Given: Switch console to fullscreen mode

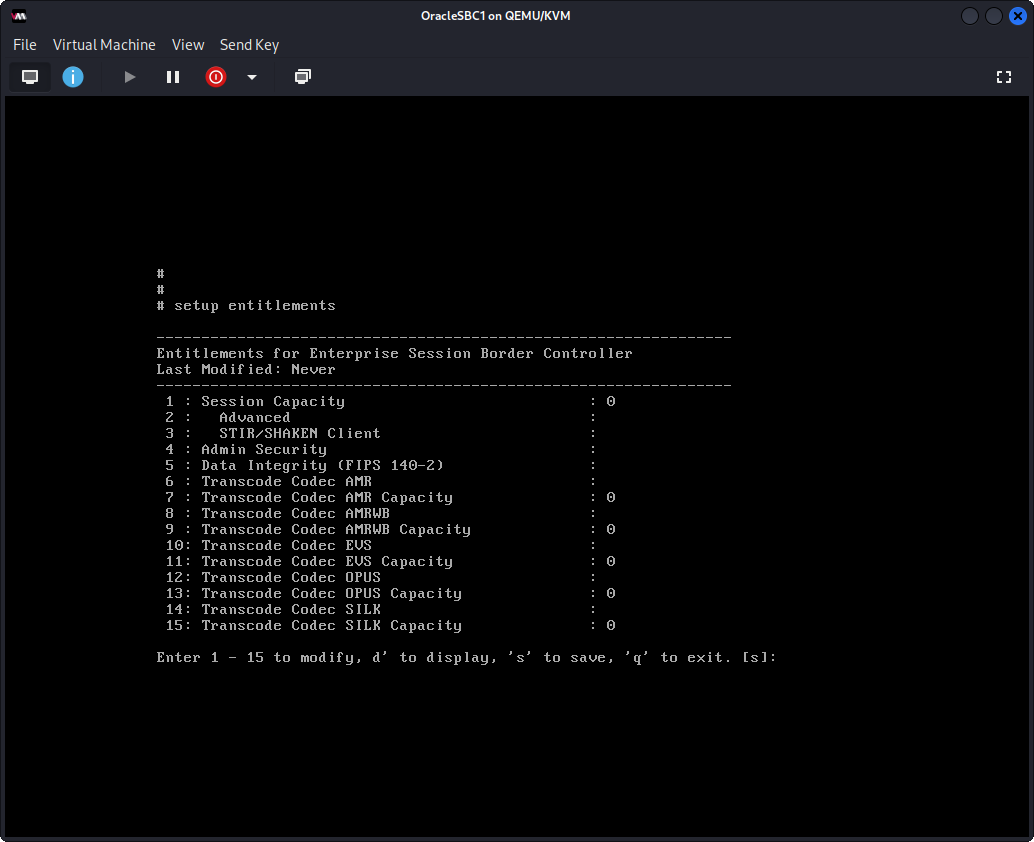Looking at the screenshot, I should [x=1004, y=77].
